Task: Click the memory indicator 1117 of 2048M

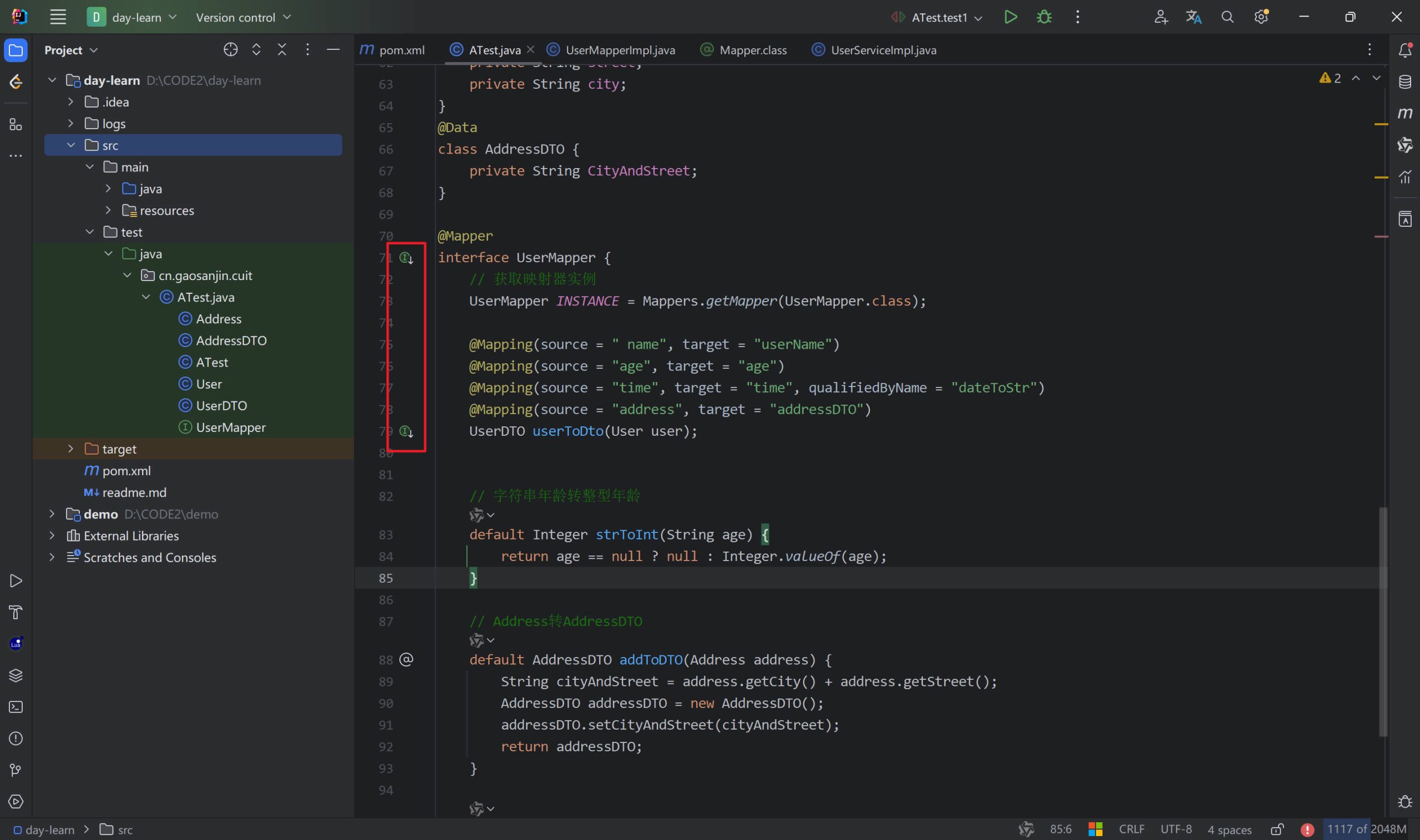Action: point(1366,829)
